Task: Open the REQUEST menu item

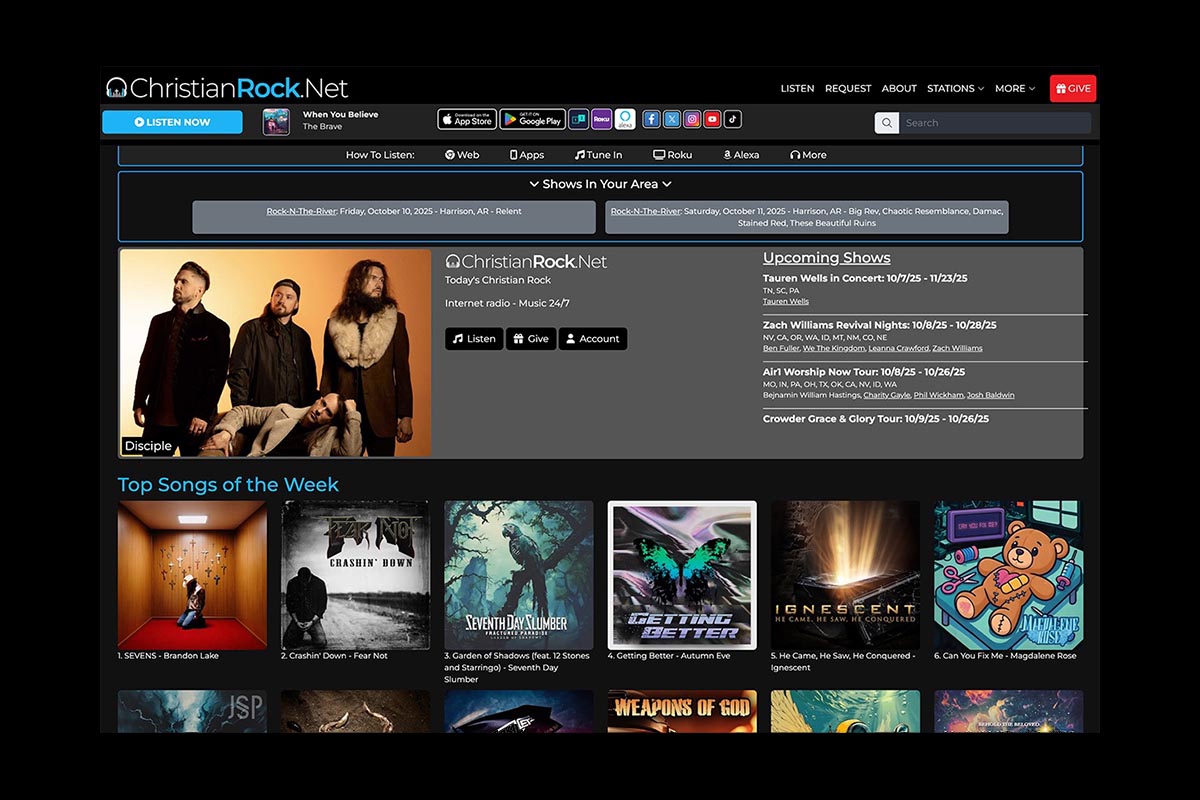Action: pyautogui.click(x=848, y=89)
